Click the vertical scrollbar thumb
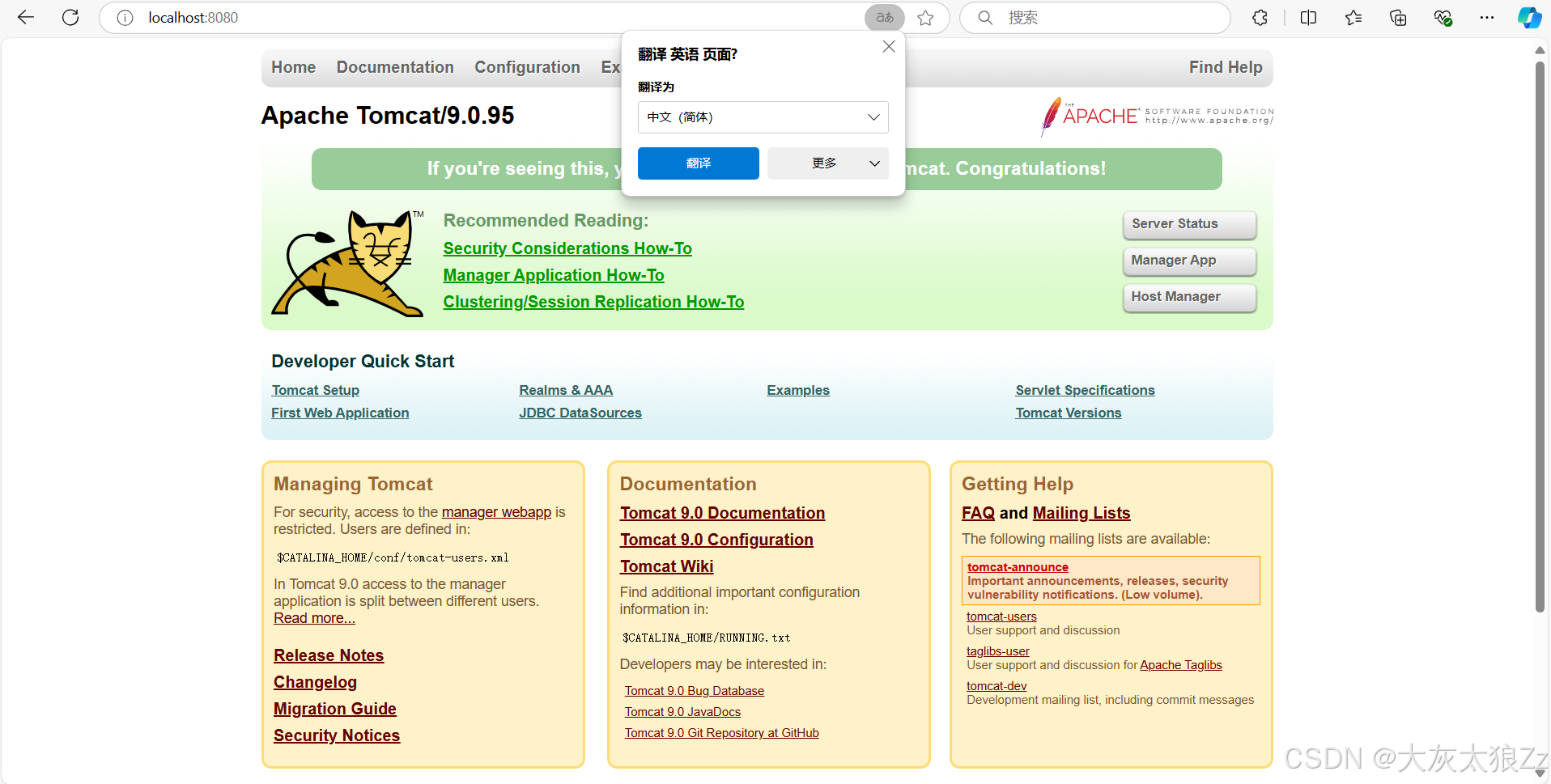This screenshot has width=1551, height=784. [1540, 336]
